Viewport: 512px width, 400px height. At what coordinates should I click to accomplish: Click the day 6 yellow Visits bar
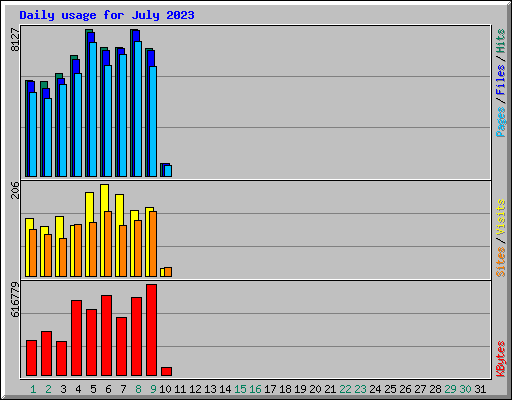coord(104,230)
